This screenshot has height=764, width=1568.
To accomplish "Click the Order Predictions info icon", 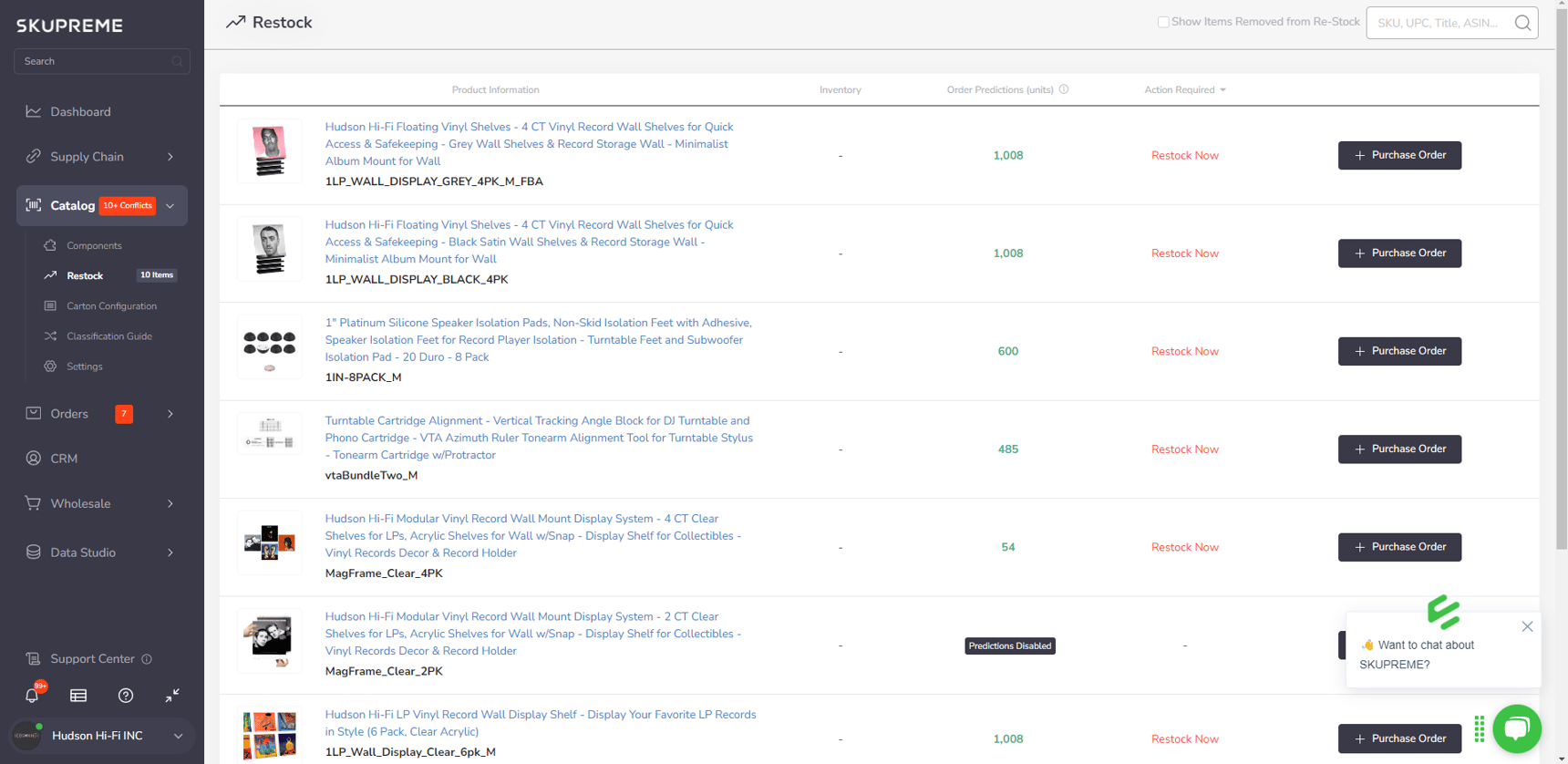I will [x=1064, y=89].
